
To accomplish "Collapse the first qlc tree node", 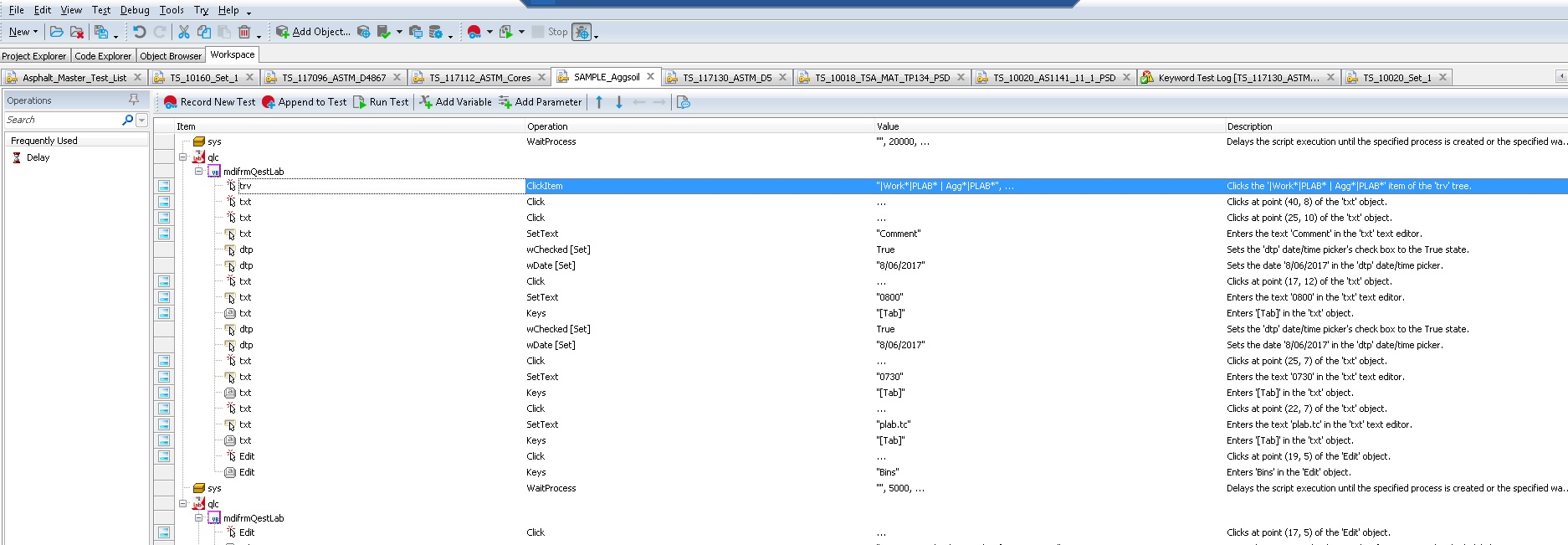I will [x=182, y=157].
